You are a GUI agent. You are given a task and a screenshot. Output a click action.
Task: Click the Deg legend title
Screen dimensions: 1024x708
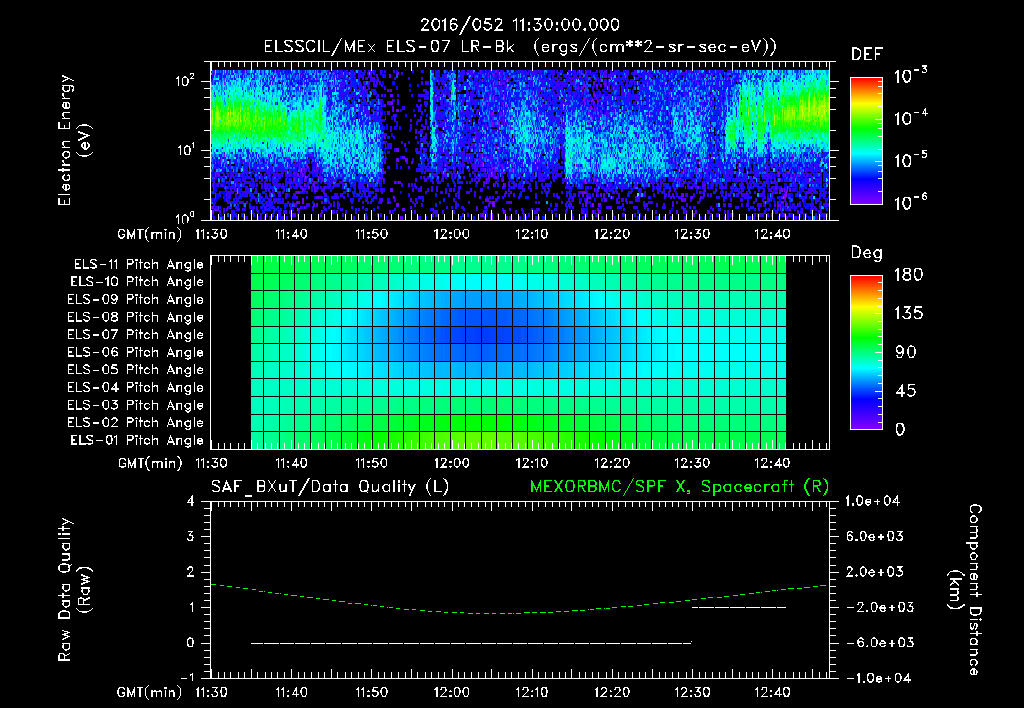click(867, 253)
